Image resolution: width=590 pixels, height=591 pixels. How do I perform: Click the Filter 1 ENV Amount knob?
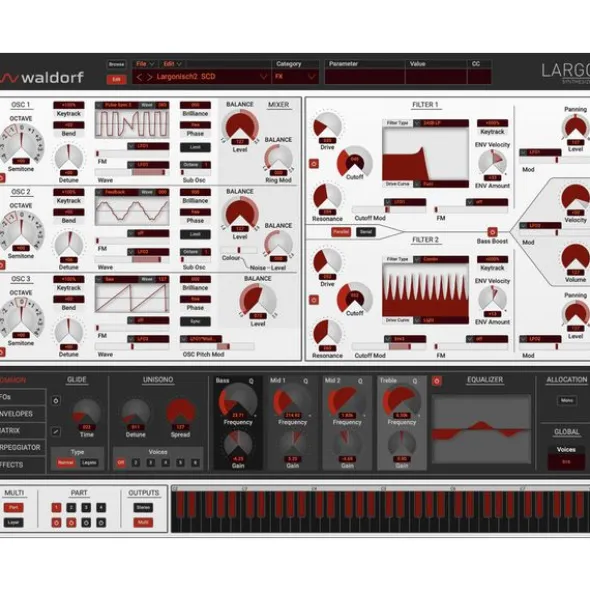click(492, 163)
